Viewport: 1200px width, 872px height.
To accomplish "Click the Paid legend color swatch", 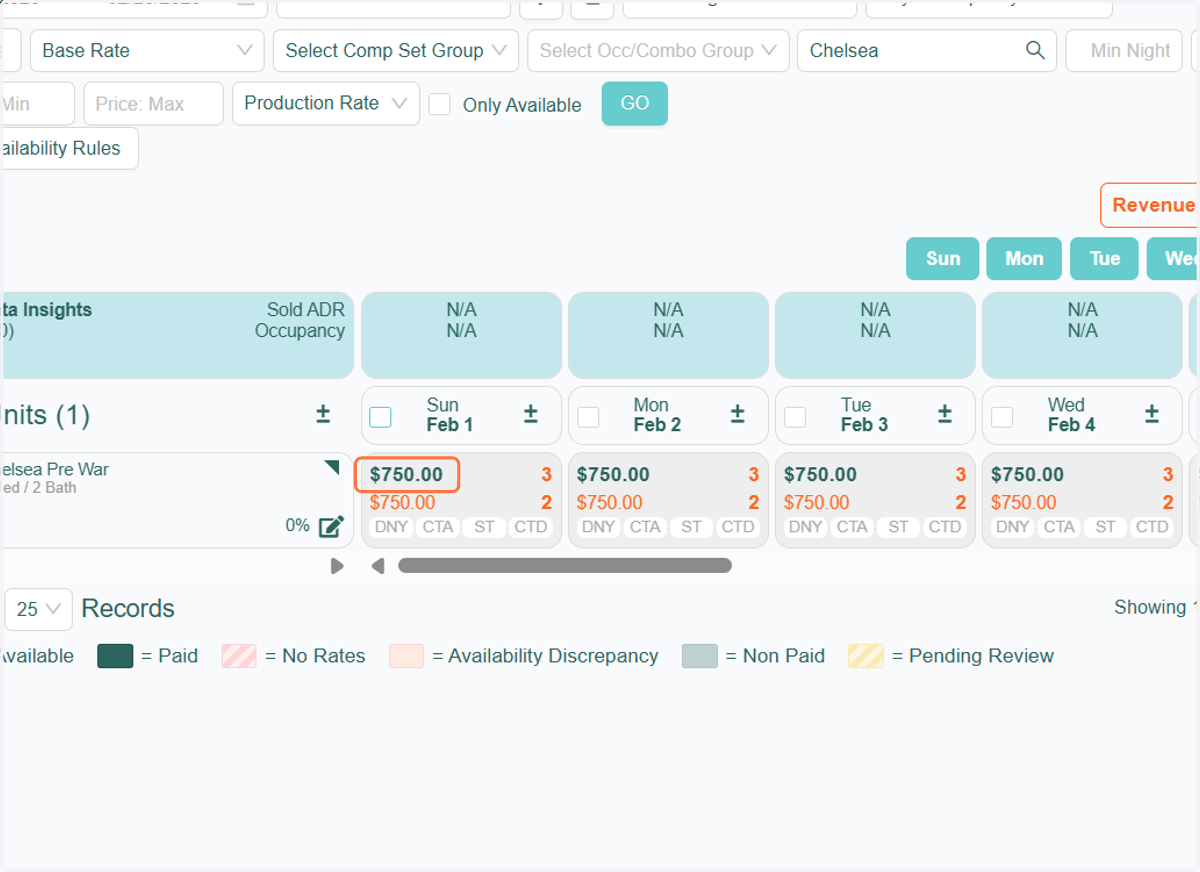I will pos(115,656).
